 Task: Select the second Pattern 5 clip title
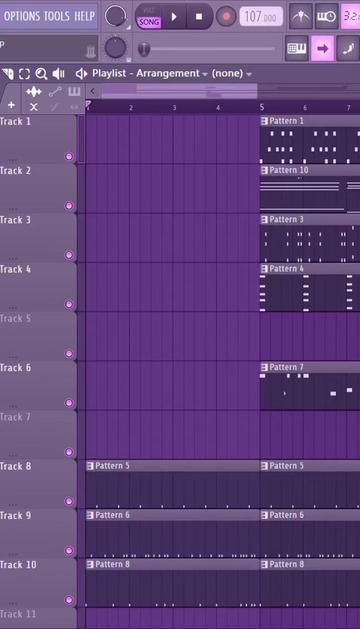pos(287,466)
